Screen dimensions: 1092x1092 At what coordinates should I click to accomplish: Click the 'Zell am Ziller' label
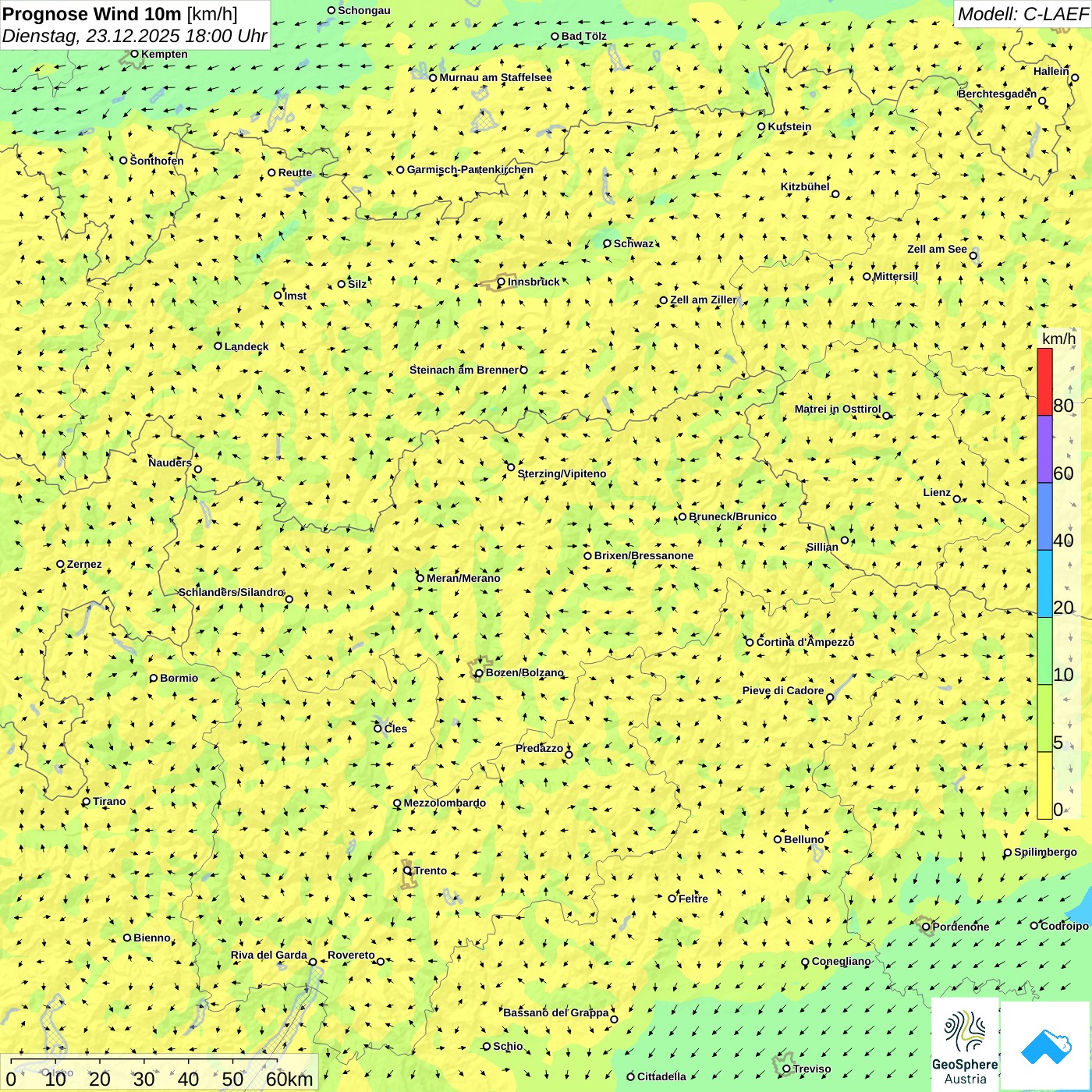pos(704,300)
